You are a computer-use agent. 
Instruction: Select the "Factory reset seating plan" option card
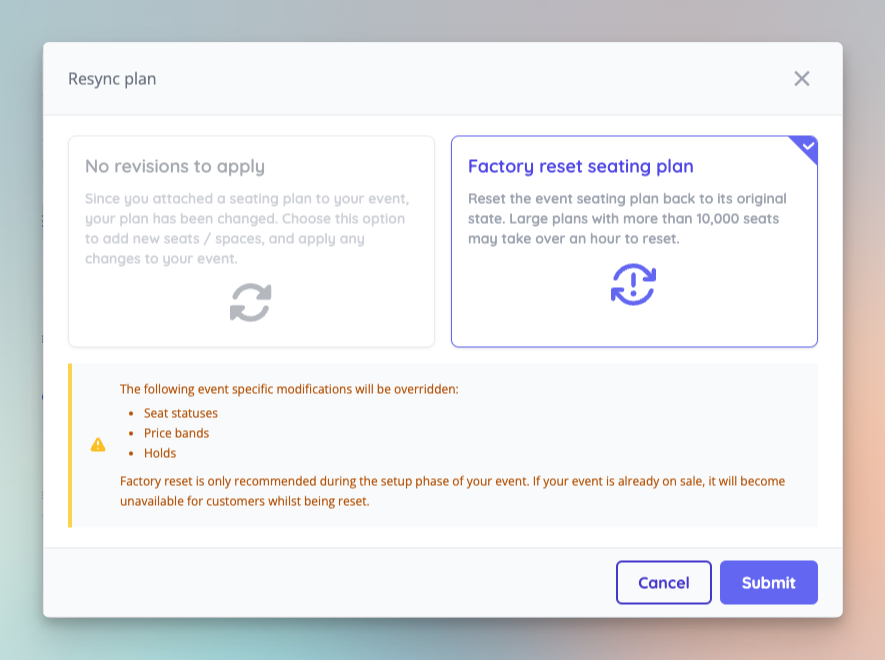[x=634, y=240]
